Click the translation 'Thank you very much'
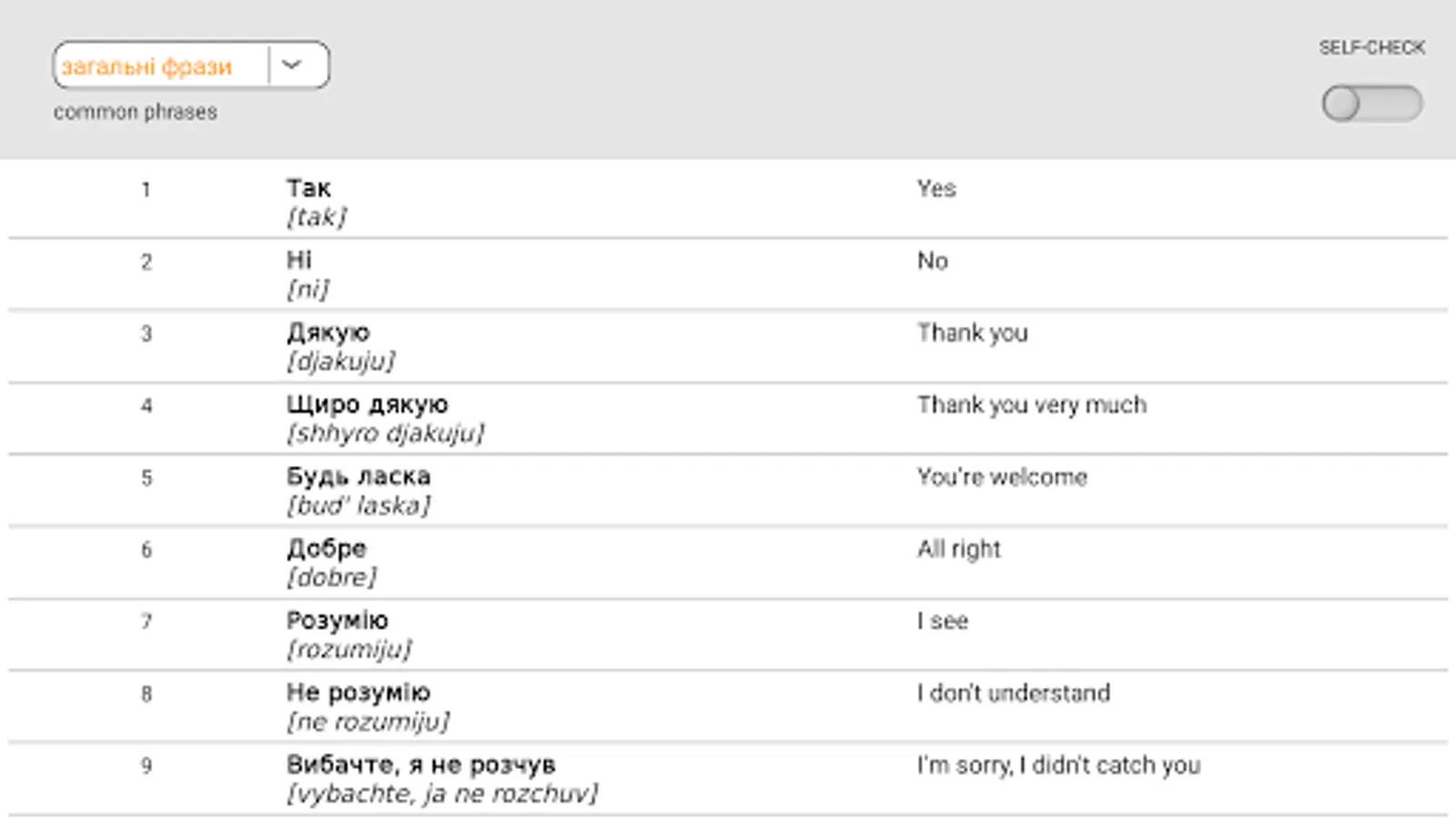The image size is (1456, 819). (1031, 405)
